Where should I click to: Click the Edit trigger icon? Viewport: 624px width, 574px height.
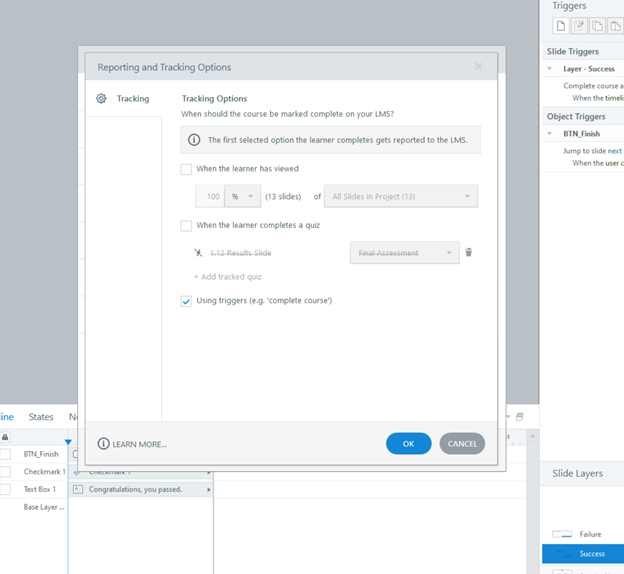(x=579, y=25)
